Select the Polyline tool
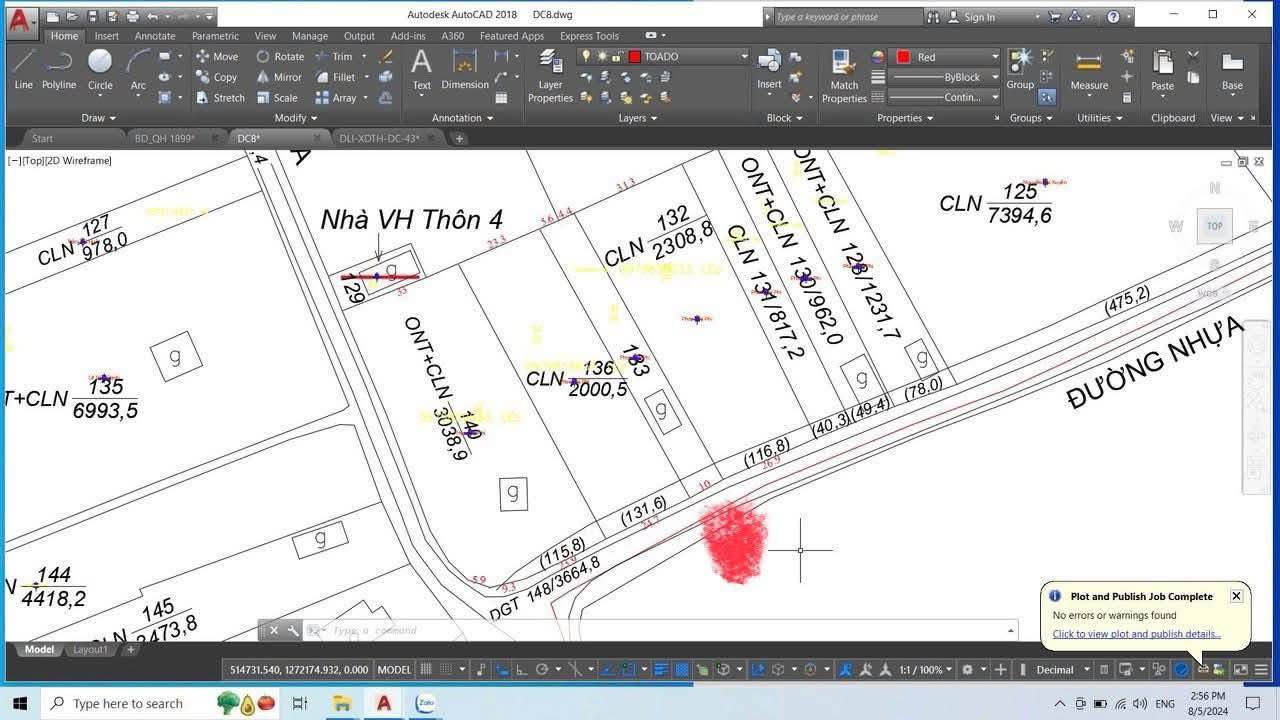The width and height of the screenshot is (1280, 720). (x=59, y=70)
